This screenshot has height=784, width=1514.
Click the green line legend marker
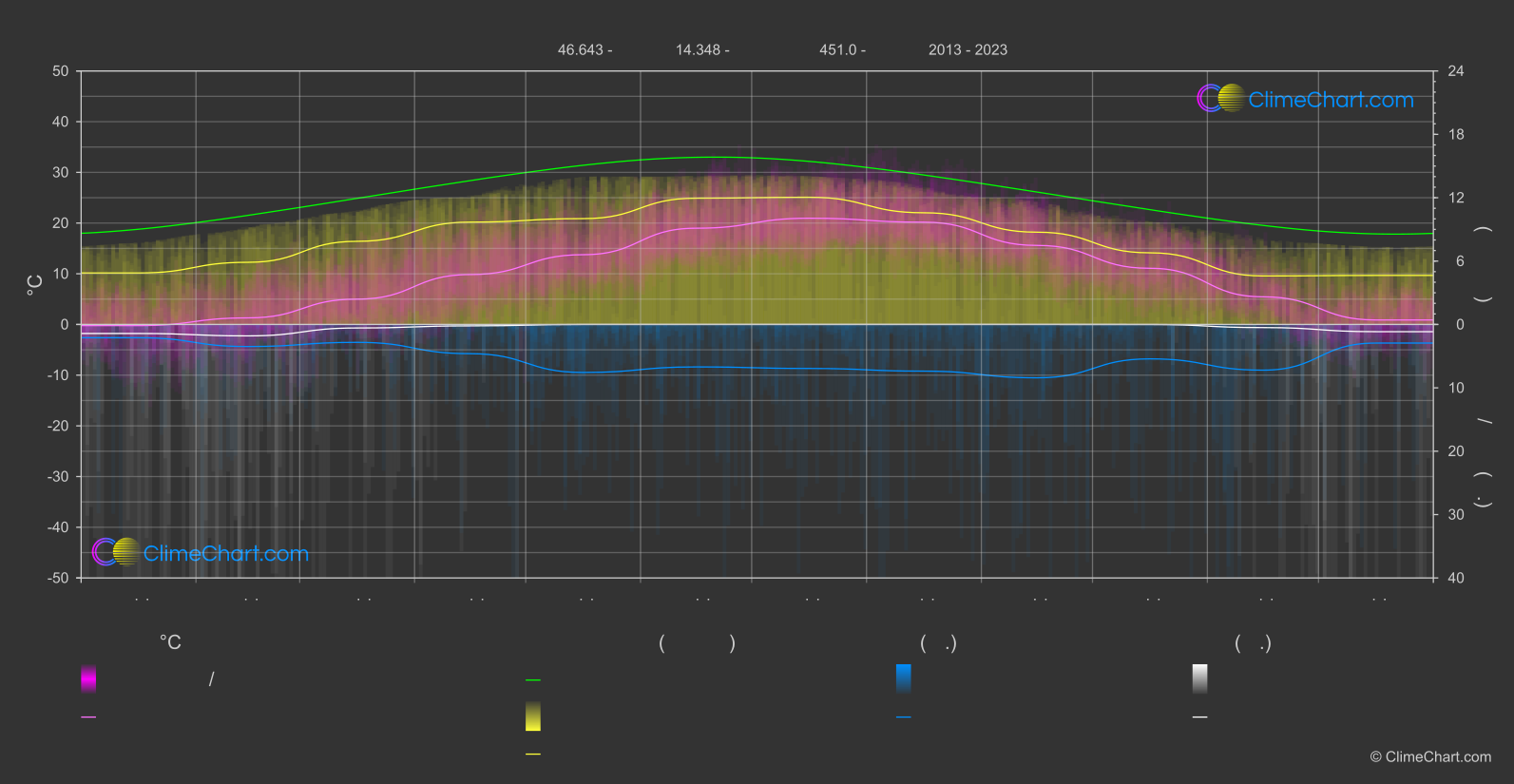tap(533, 680)
